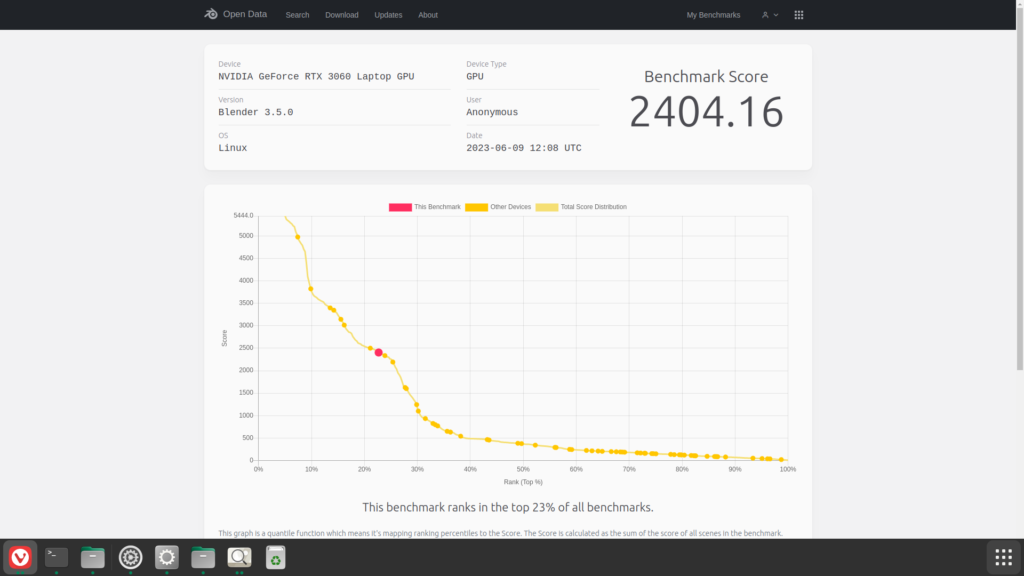Select the Anonymous user value
The width and height of the screenshot is (1024, 576).
coord(492,112)
